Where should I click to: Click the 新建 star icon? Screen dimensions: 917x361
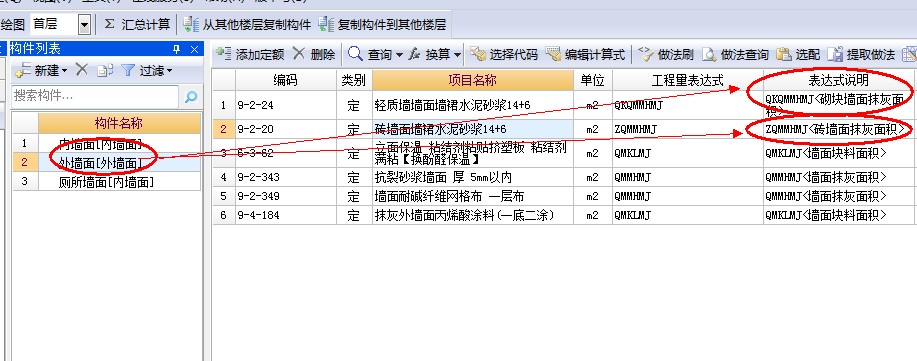point(23,71)
